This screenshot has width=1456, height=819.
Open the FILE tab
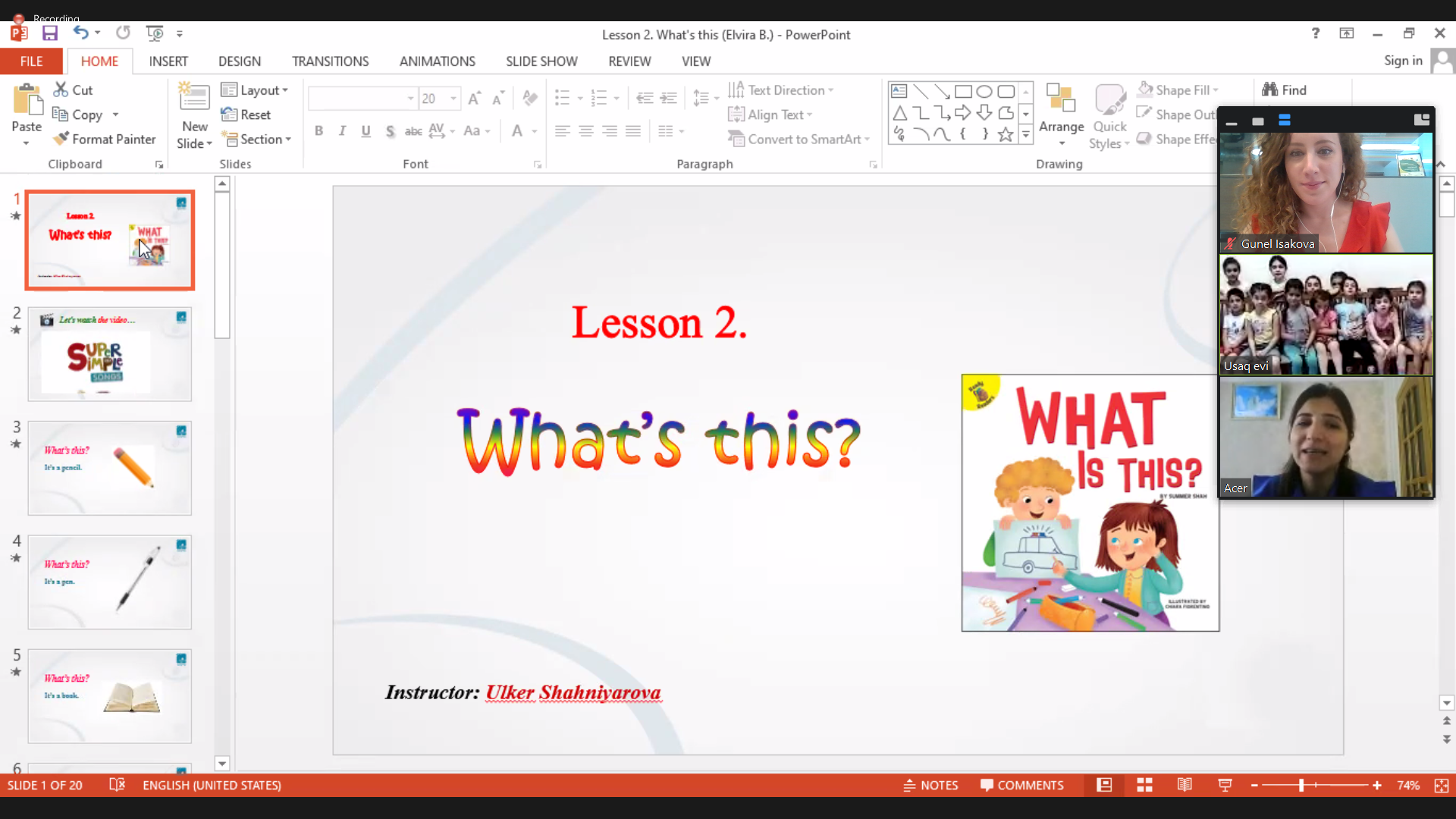click(31, 61)
